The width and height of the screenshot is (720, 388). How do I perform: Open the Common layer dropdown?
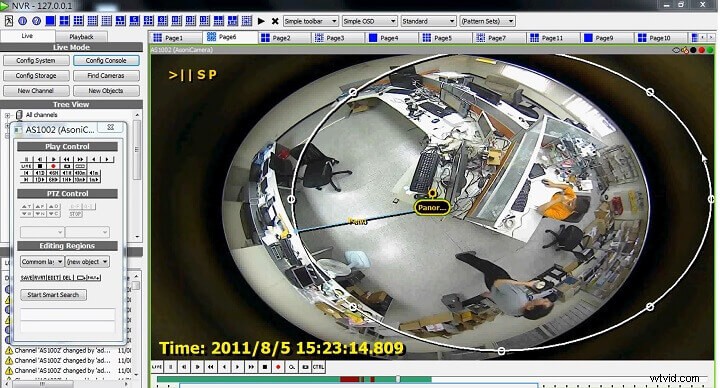(x=42, y=262)
